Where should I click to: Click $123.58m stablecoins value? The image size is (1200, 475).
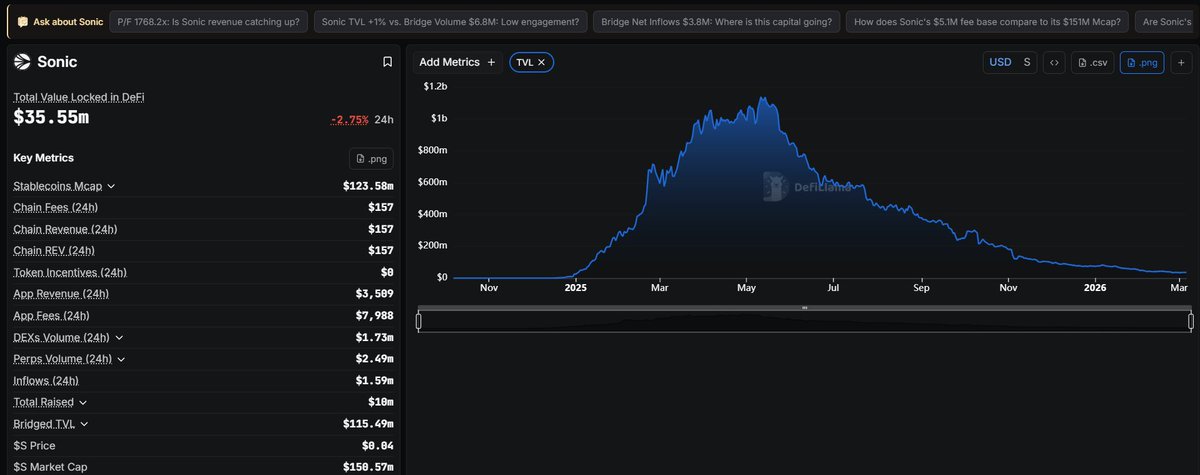click(x=367, y=186)
